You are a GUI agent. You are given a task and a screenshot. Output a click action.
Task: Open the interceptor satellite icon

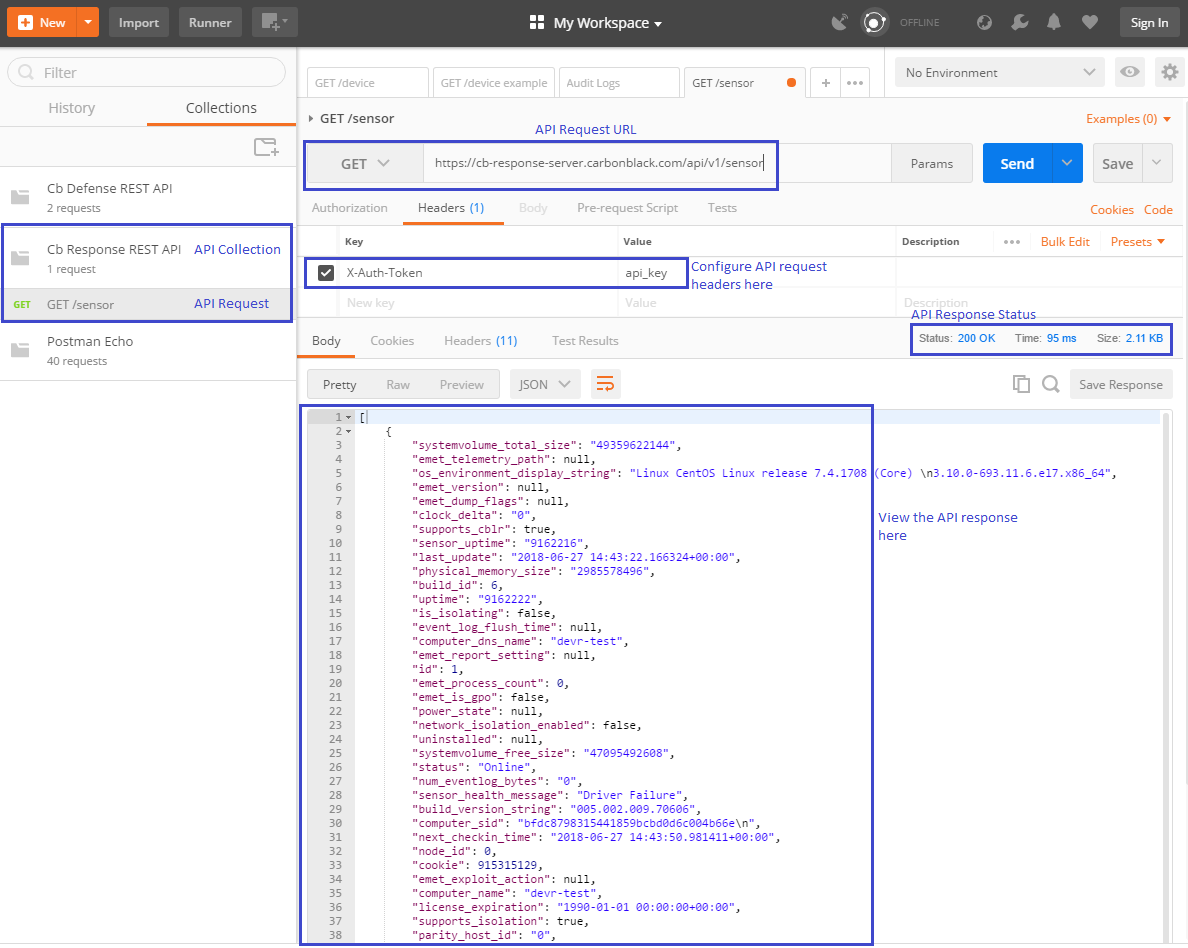pos(839,22)
